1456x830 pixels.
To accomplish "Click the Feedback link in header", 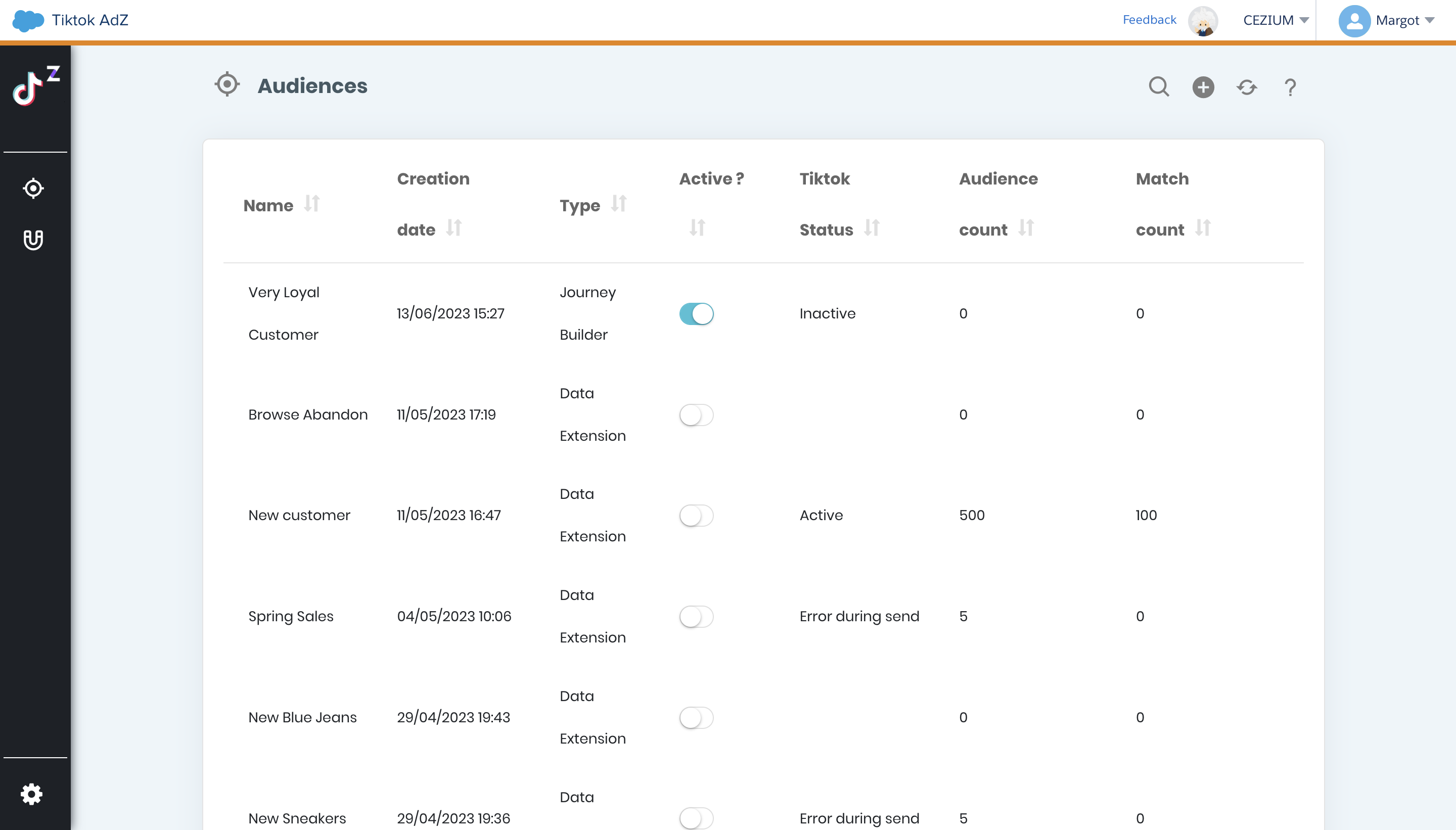I will point(1149,19).
